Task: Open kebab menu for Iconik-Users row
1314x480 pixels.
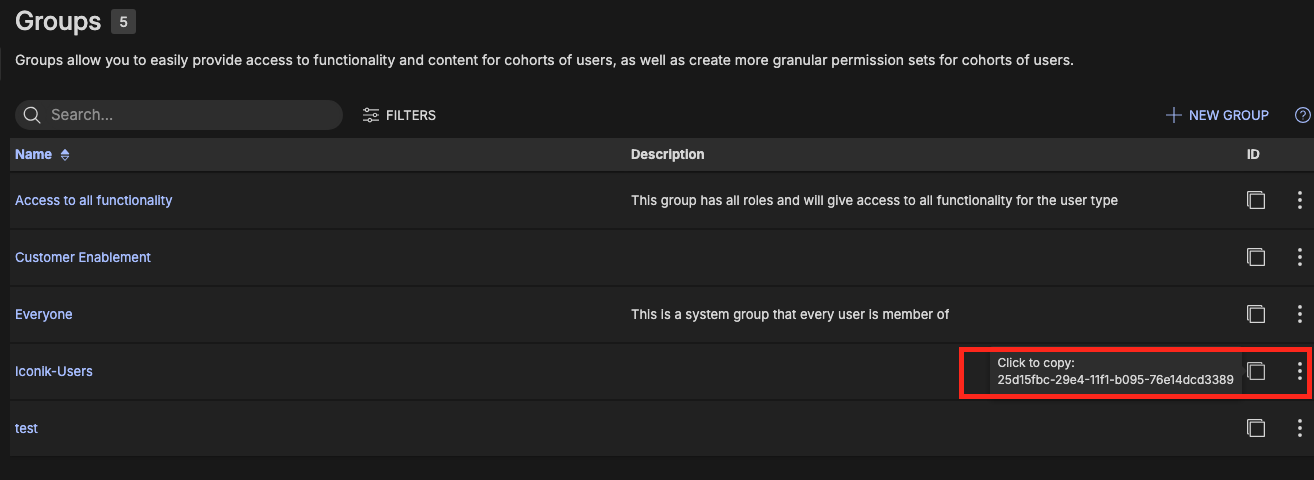Action: (1299, 371)
